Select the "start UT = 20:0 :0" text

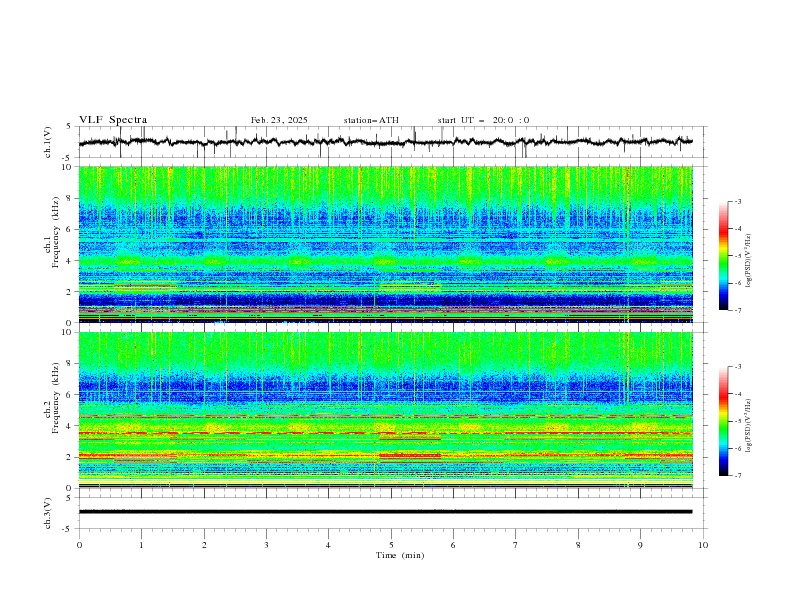click(x=483, y=120)
